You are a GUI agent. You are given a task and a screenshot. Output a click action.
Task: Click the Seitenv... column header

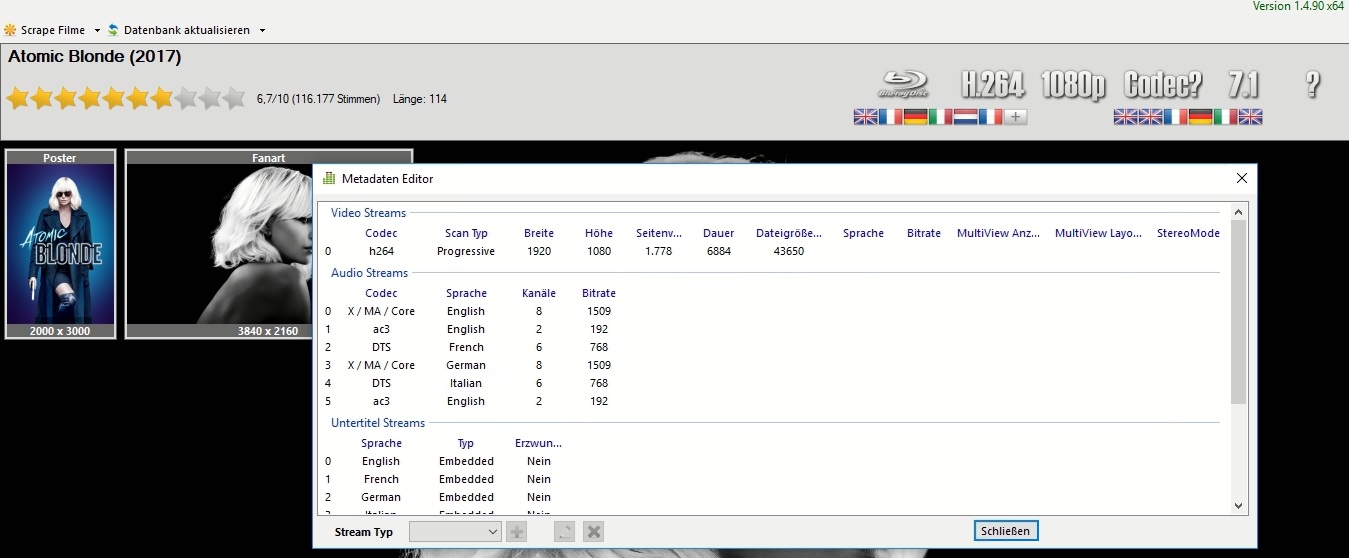(659, 233)
